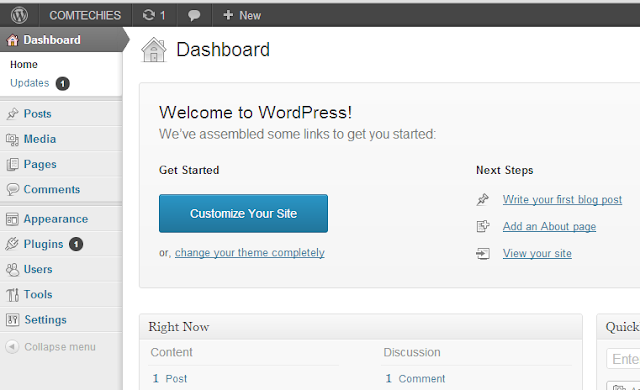Click the WordPress logo icon

coord(19,16)
